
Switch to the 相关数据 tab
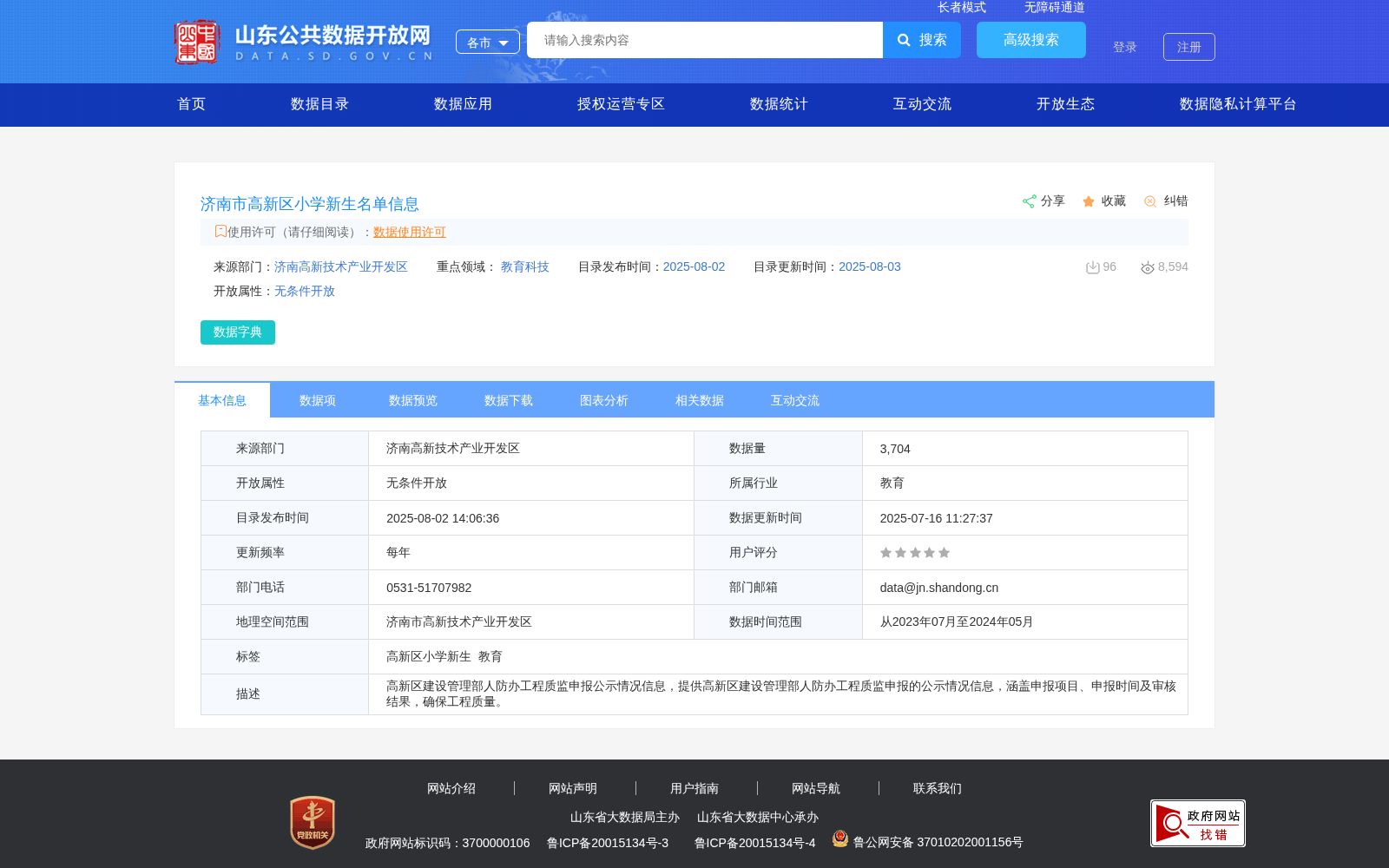tap(700, 400)
